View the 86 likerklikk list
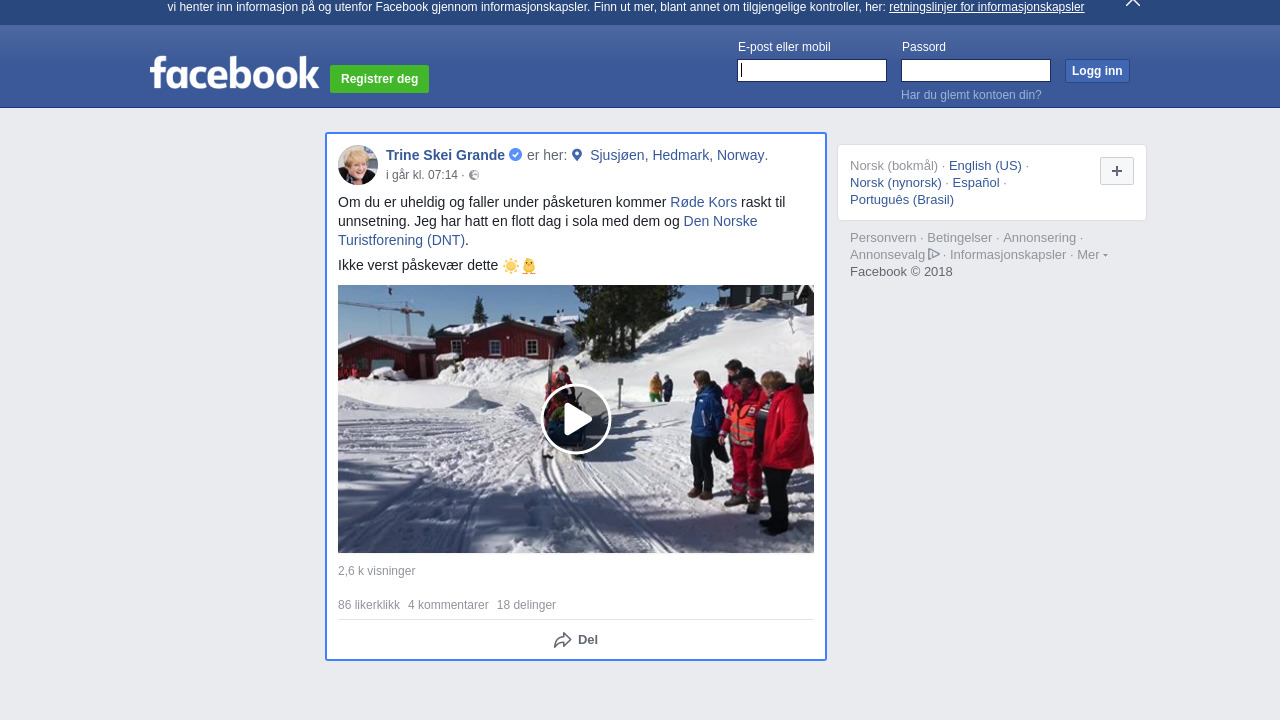Viewport: 1280px width, 720px height. pyautogui.click(x=369, y=605)
